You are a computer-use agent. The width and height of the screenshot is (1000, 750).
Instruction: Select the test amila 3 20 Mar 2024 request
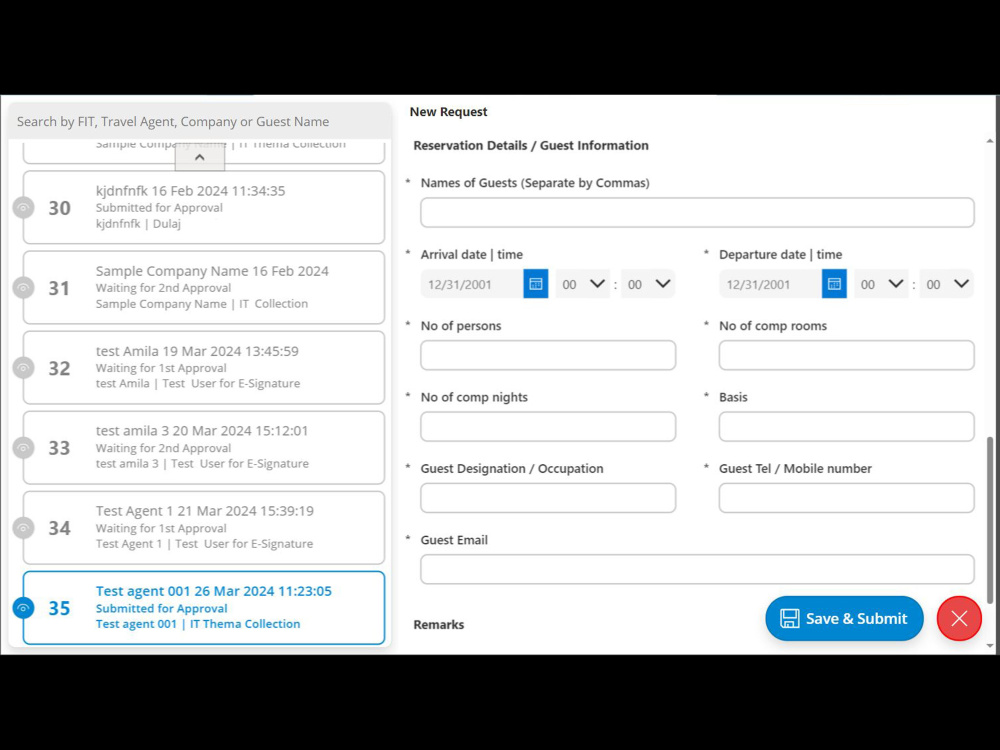point(204,448)
